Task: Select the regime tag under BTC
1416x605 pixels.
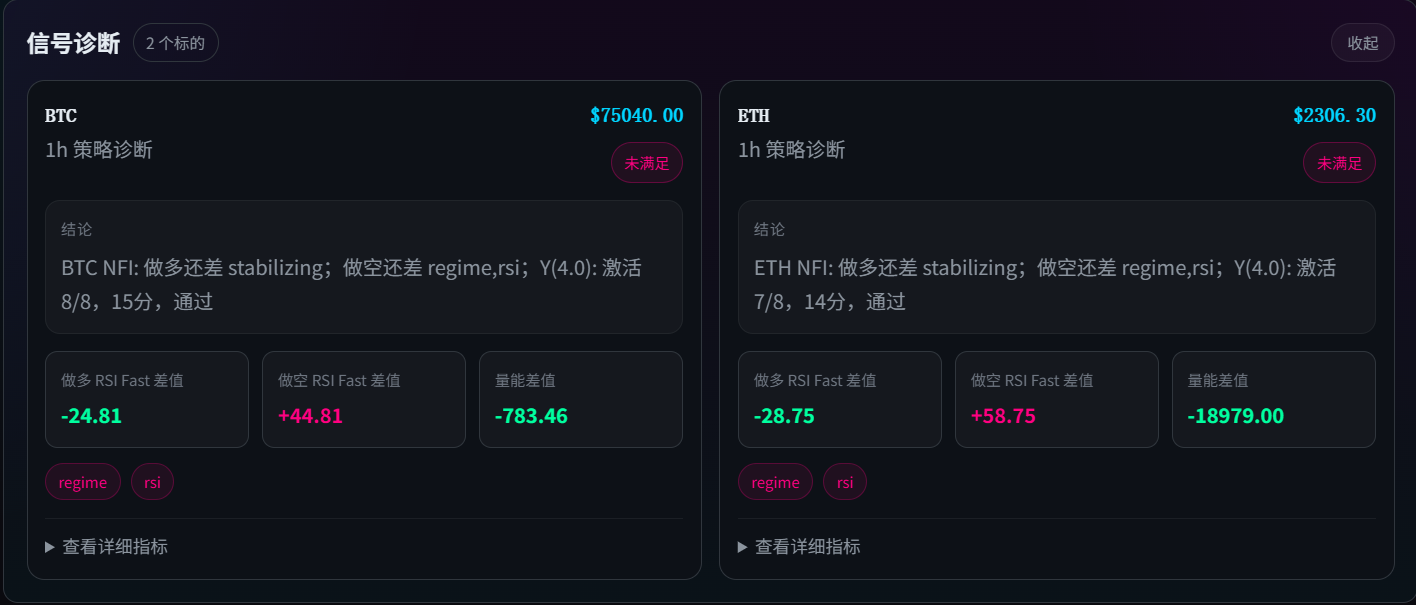Action: pos(83,482)
